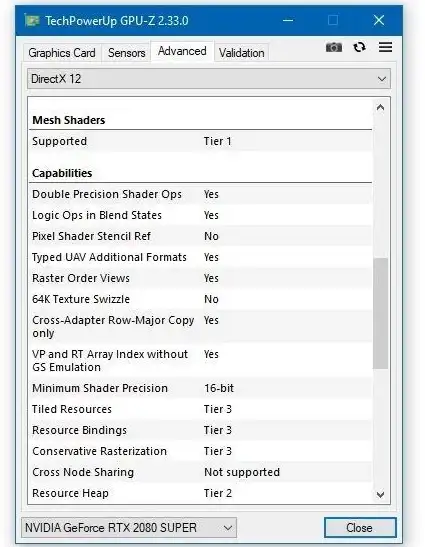
Task: Select the Cross Node Sharing row
Action: click(x=201, y=472)
